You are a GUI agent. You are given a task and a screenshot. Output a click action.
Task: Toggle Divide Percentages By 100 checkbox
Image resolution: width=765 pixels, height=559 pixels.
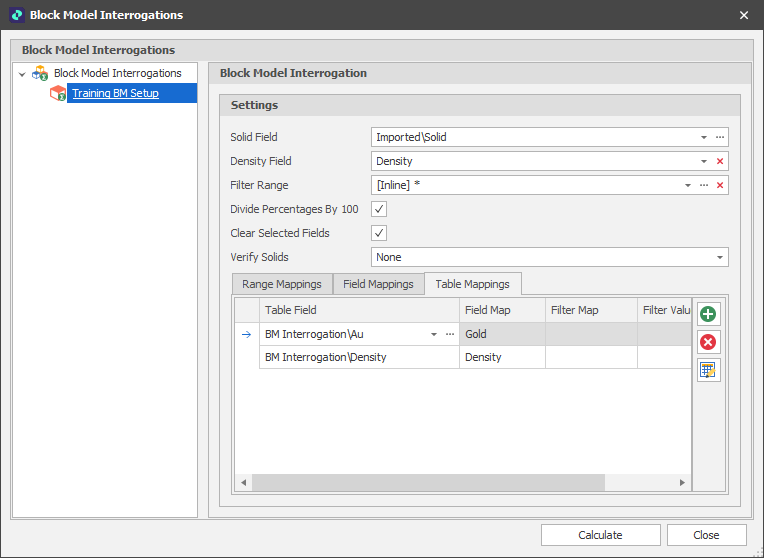pos(379,209)
